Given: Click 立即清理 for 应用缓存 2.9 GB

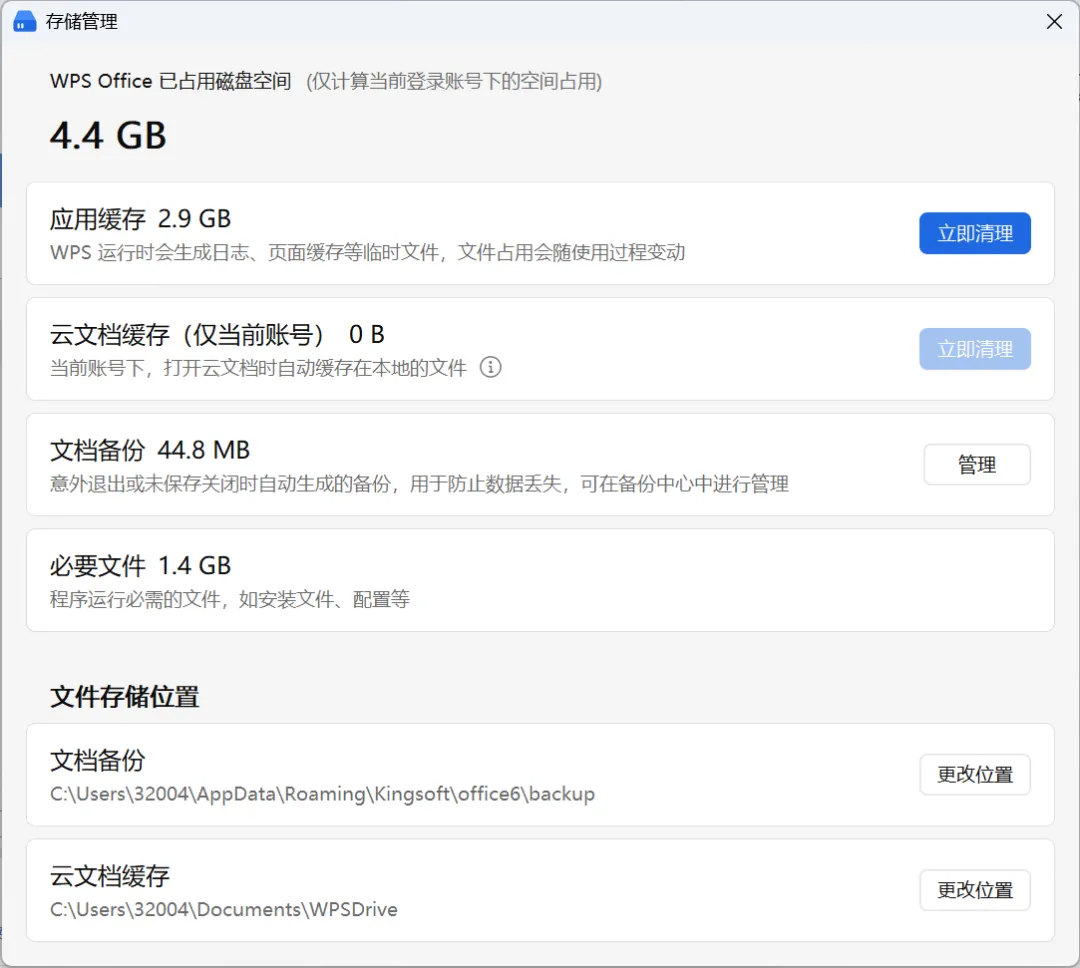Looking at the screenshot, I should tap(975, 234).
